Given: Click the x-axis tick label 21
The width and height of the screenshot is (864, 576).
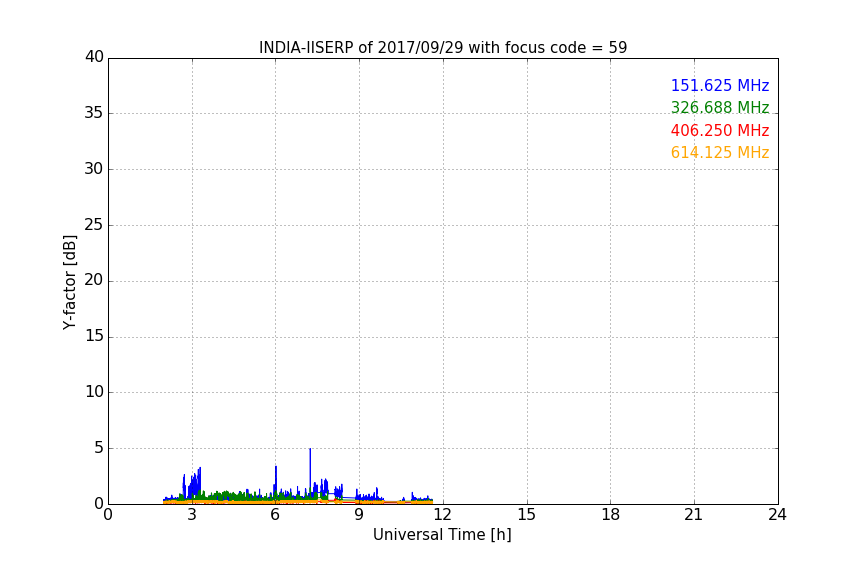Looking at the screenshot, I should pos(694,515).
